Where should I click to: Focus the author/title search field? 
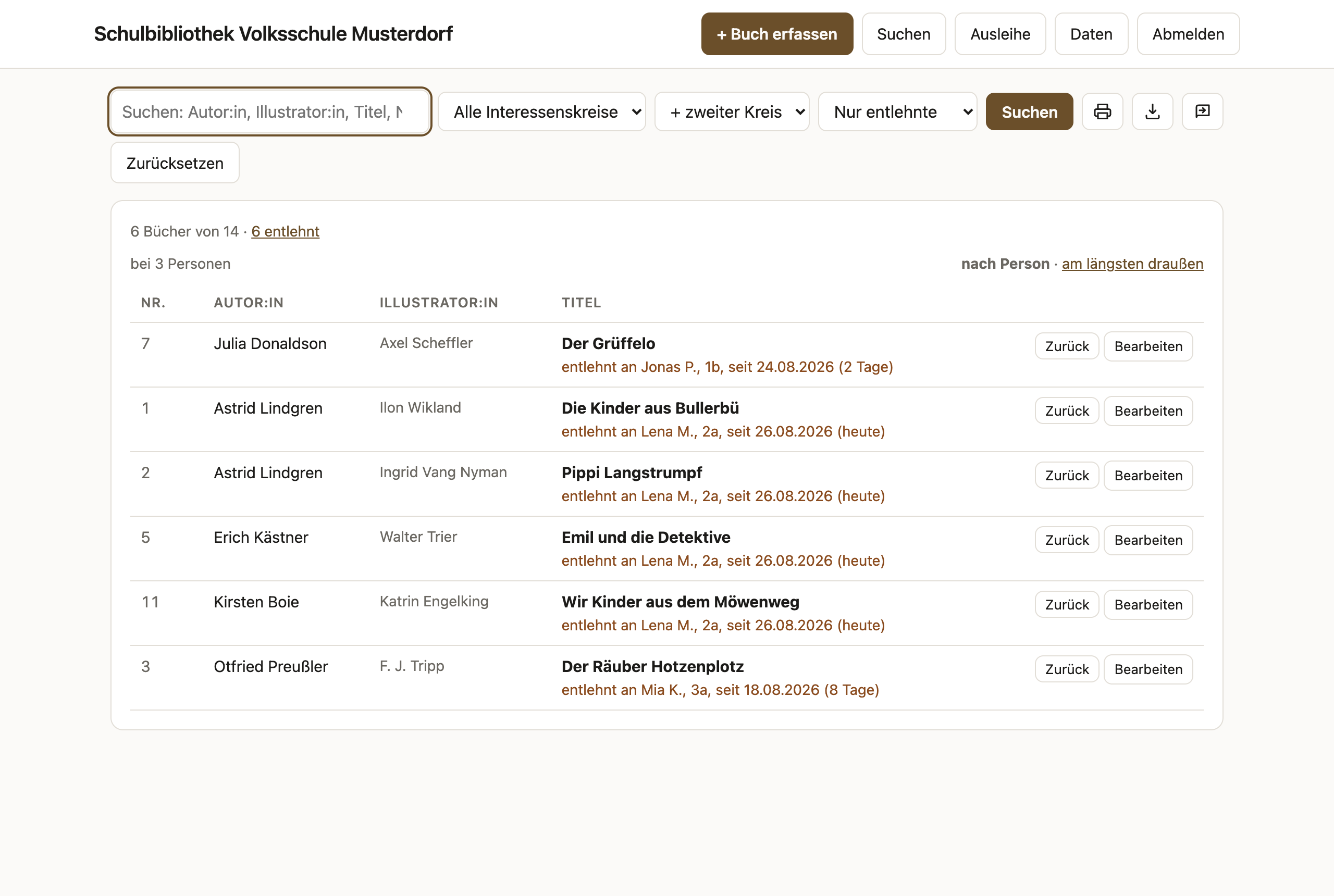click(270, 111)
